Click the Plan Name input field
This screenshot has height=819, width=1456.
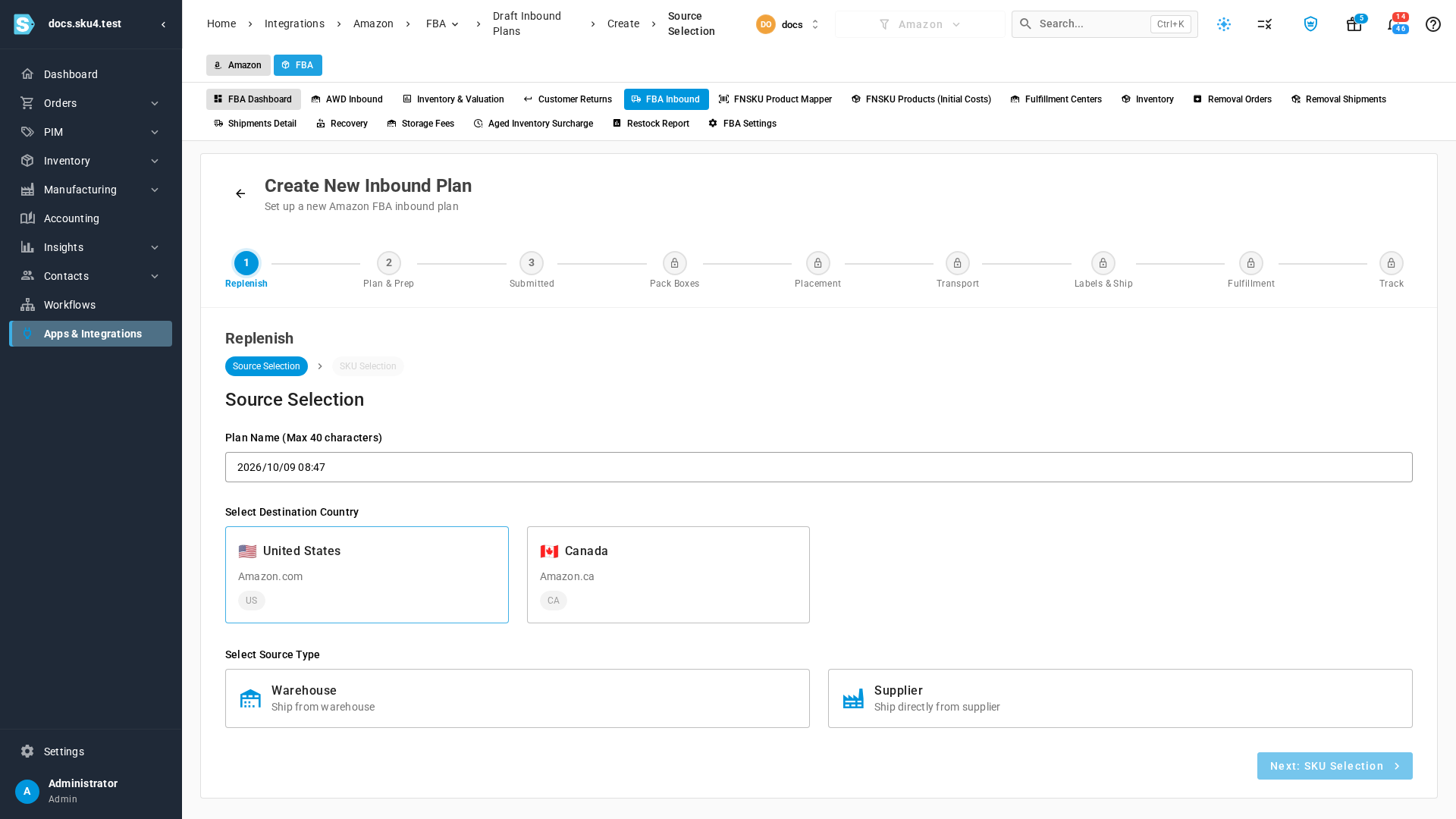tap(819, 467)
